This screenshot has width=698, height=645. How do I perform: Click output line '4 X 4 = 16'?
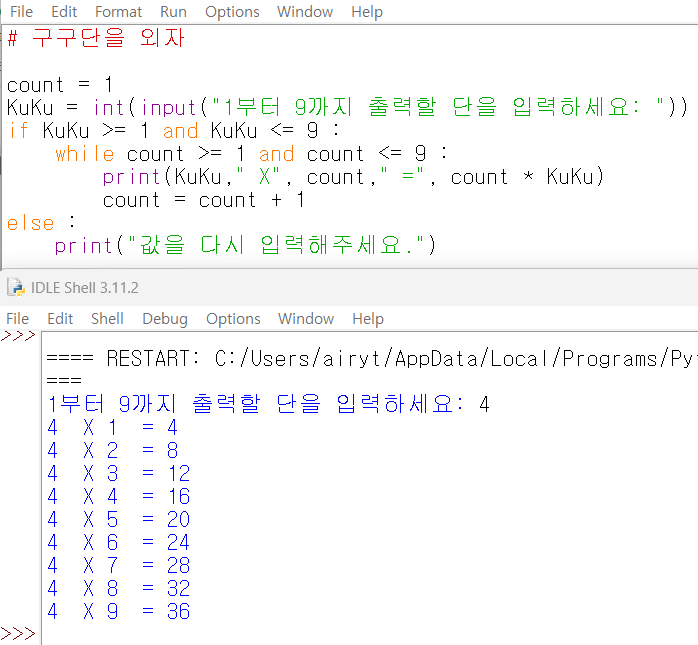pos(118,496)
